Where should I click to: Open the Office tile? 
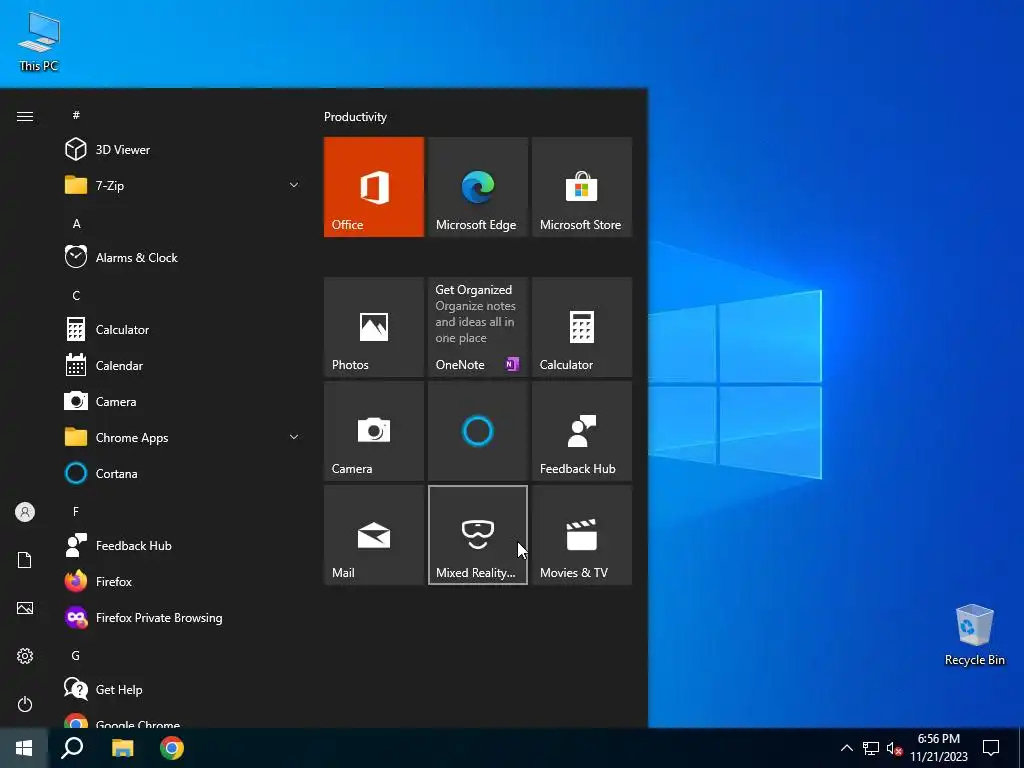[374, 187]
